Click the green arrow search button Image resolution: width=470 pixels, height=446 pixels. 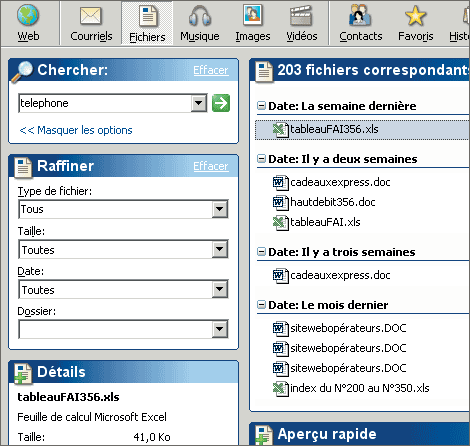221,103
